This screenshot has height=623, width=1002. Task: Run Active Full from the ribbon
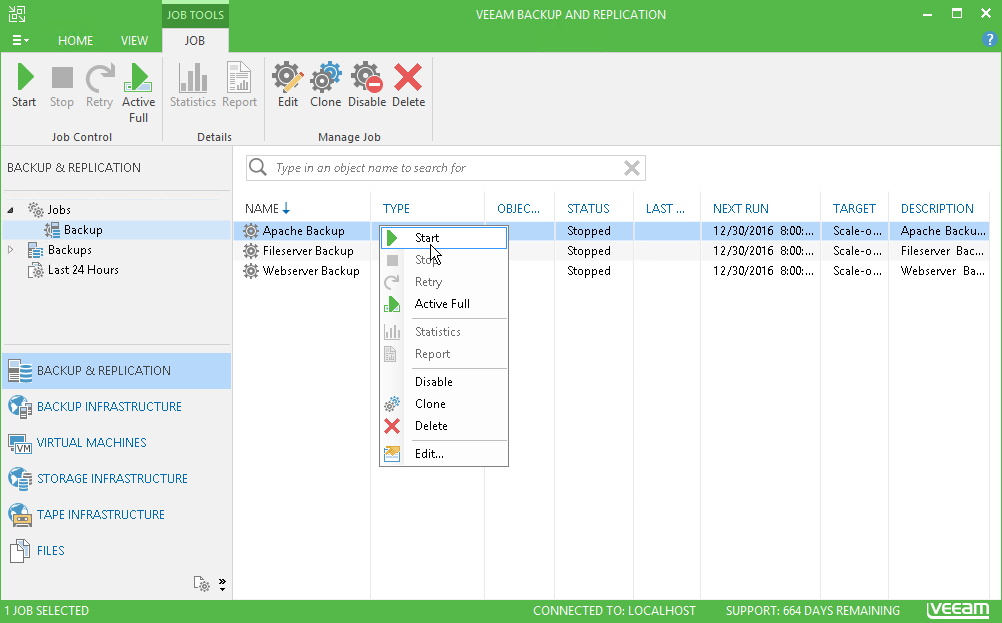coord(139,93)
